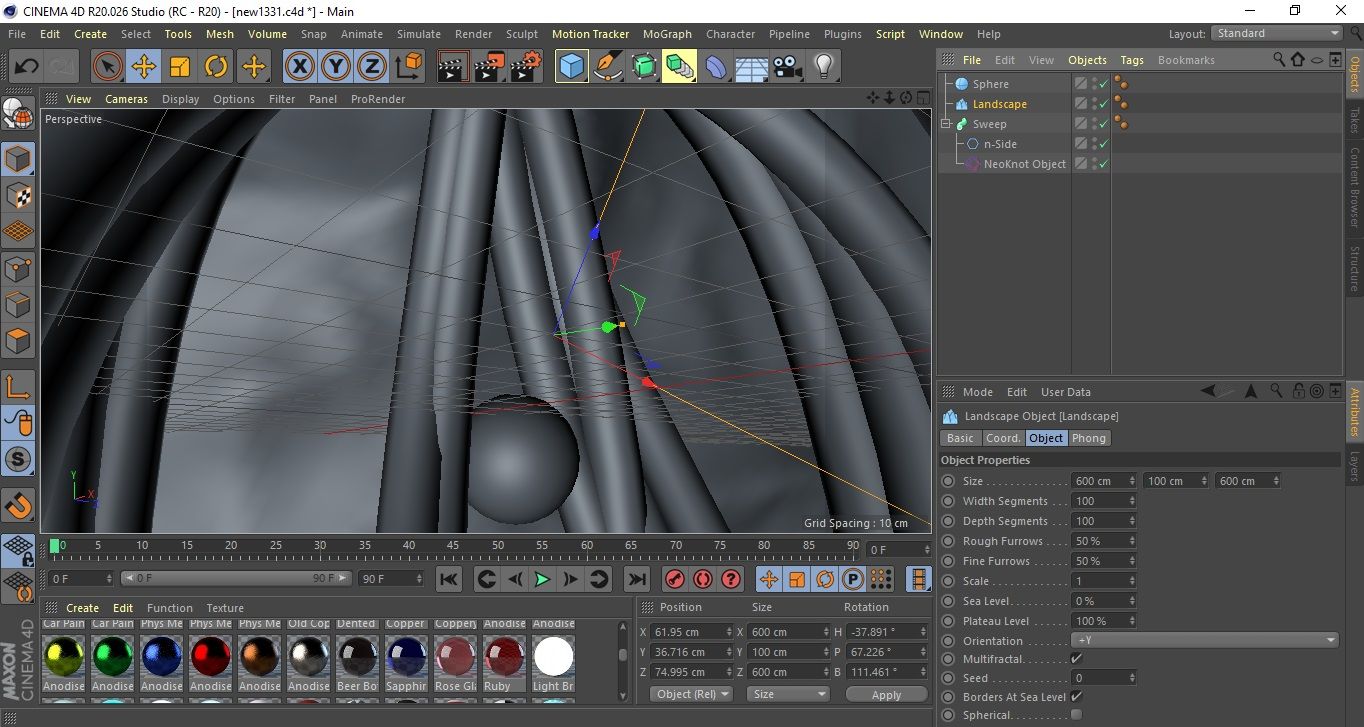Switch to the Basic tab
The height and width of the screenshot is (727, 1364).
[x=960, y=438]
